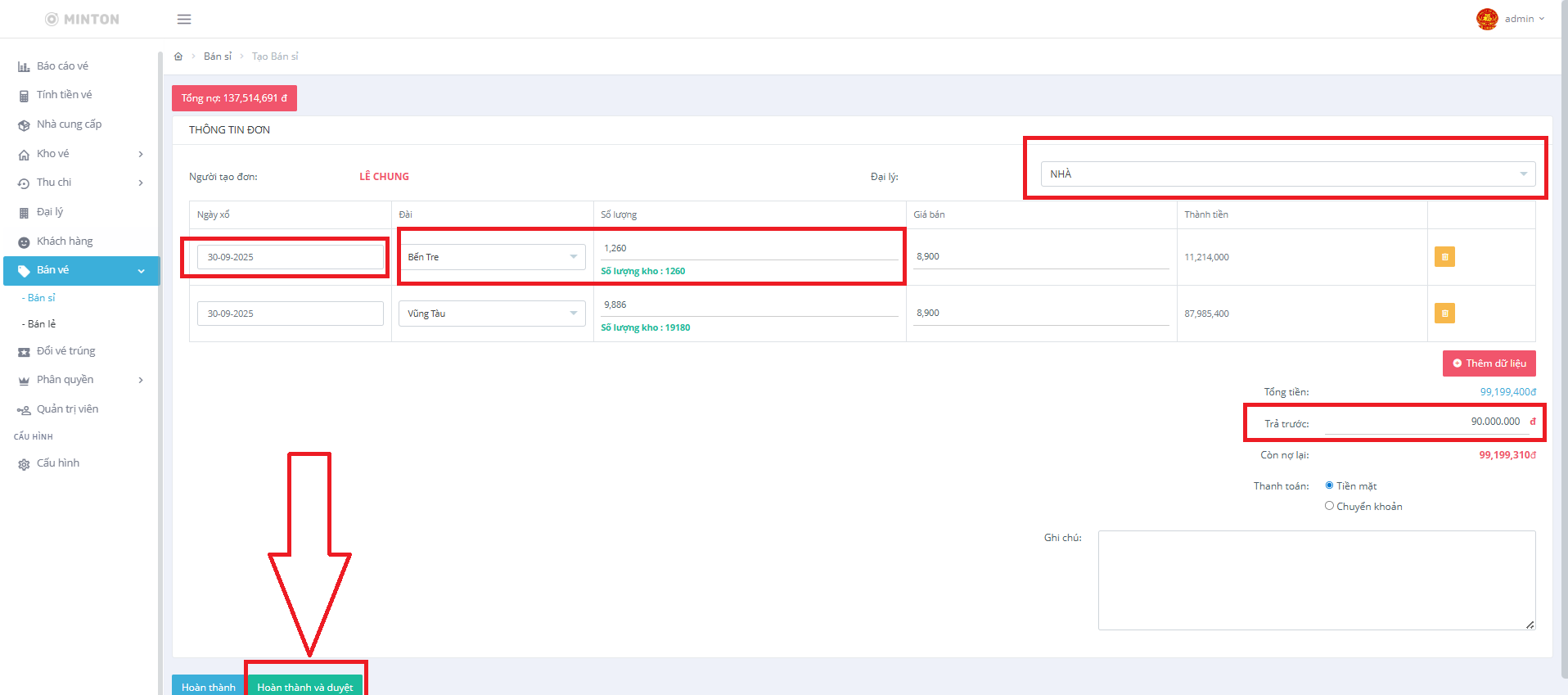This screenshot has width=1568, height=695.
Task: Open Khách hàng sidebar icon
Action: tap(24, 242)
